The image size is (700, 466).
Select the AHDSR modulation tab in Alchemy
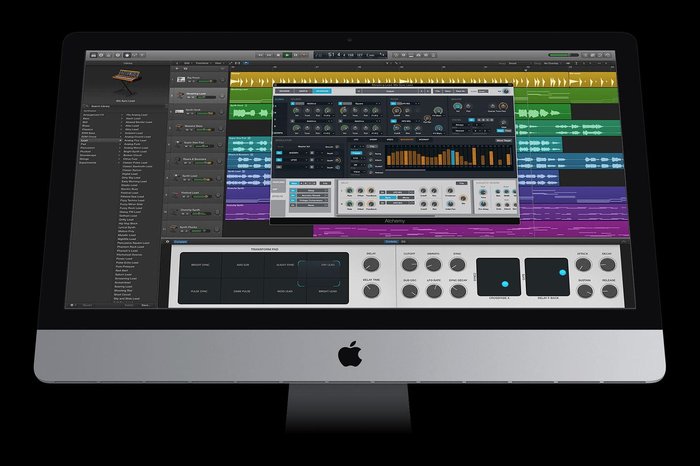tap(373, 140)
